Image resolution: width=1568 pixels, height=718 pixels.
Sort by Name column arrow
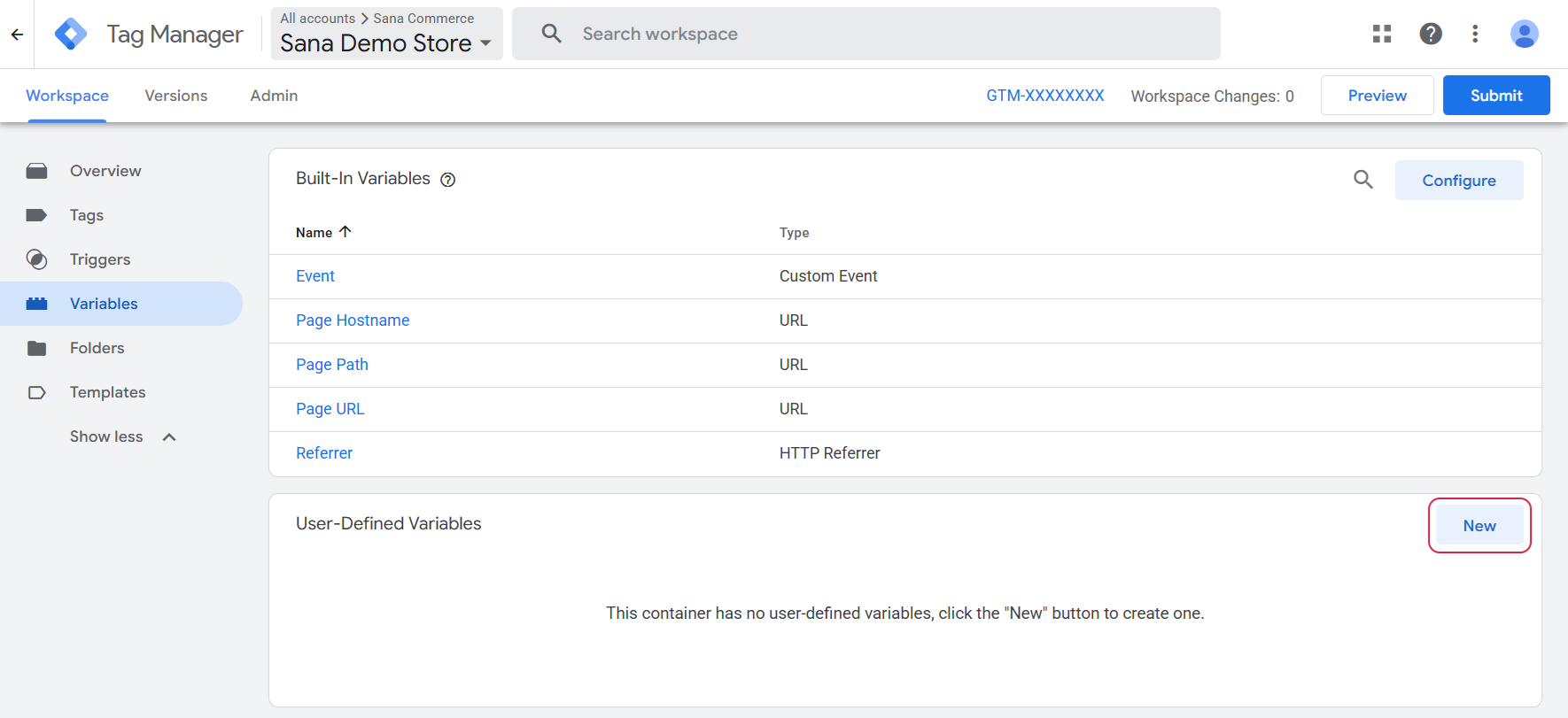tap(345, 232)
